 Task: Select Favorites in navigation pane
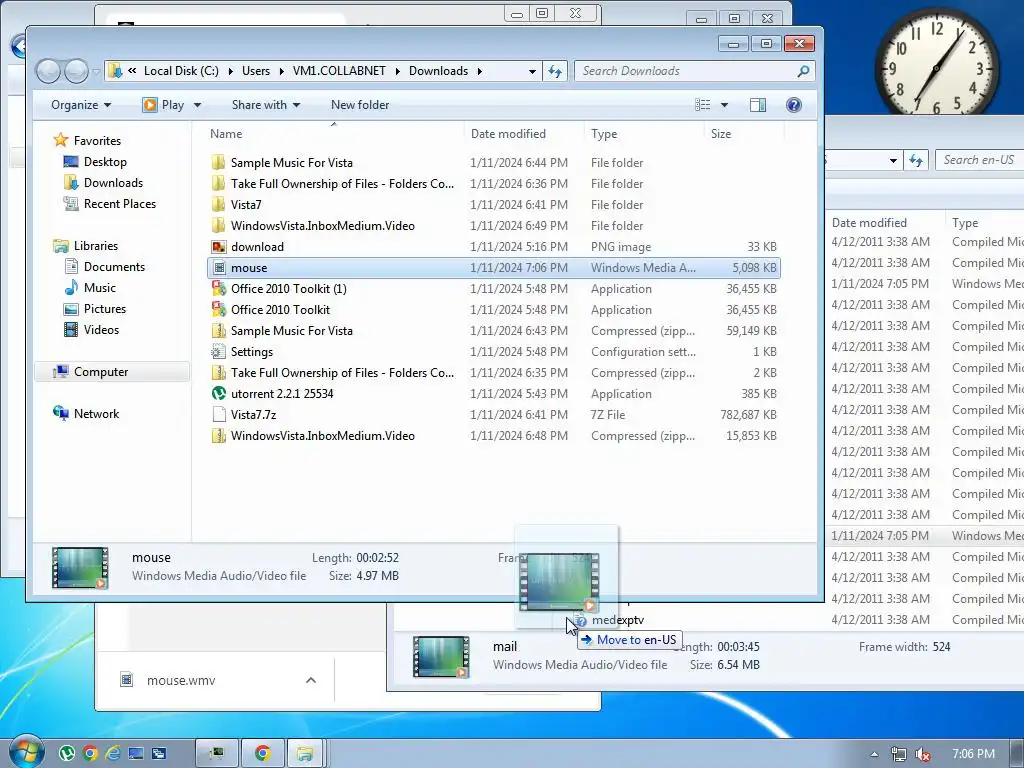(x=97, y=140)
